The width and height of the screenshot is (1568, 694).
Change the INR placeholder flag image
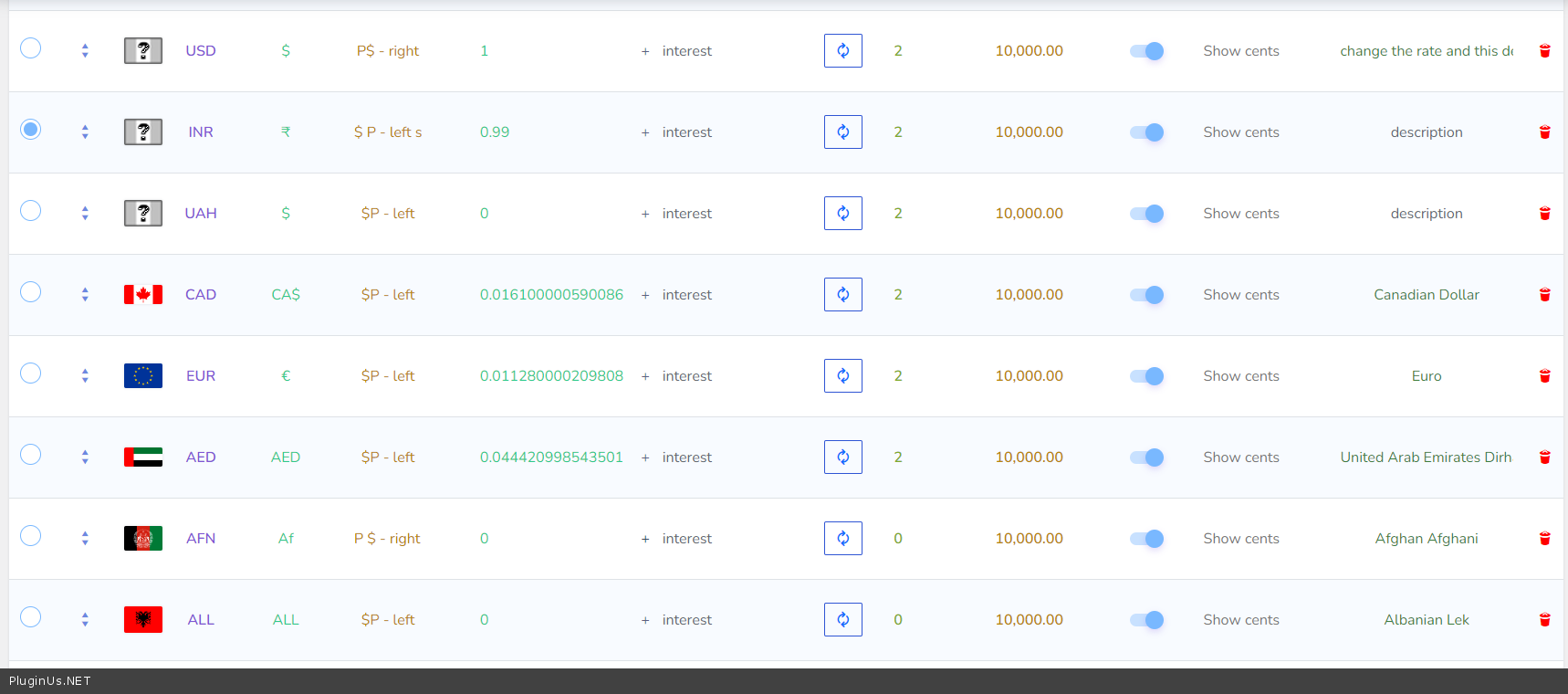point(143,132)
